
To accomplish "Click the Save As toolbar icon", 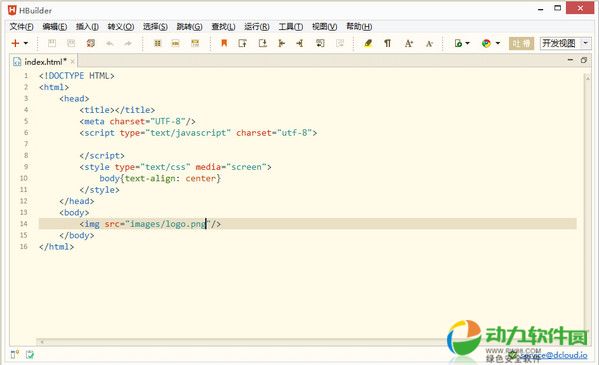I will point(71,43).
